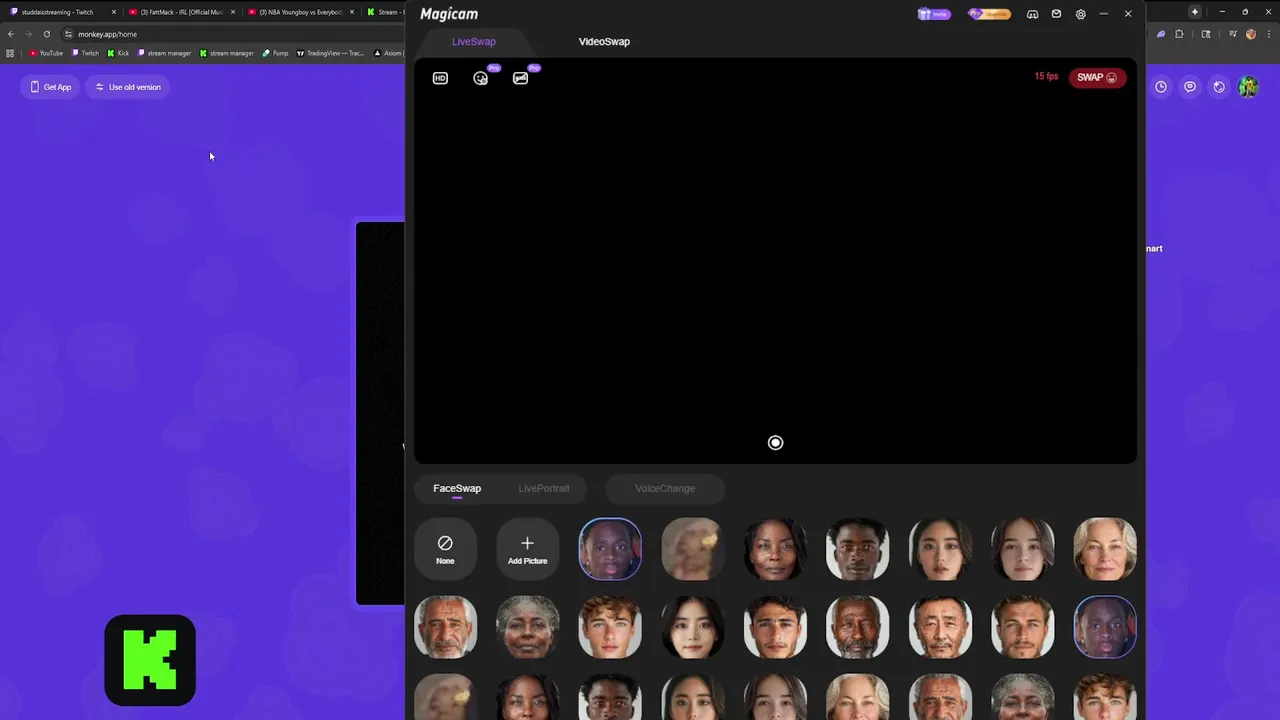The height and width of the screenshot is (720, 1280).
Task: Open the TradingView bookmark
Action: click(330, 53)
